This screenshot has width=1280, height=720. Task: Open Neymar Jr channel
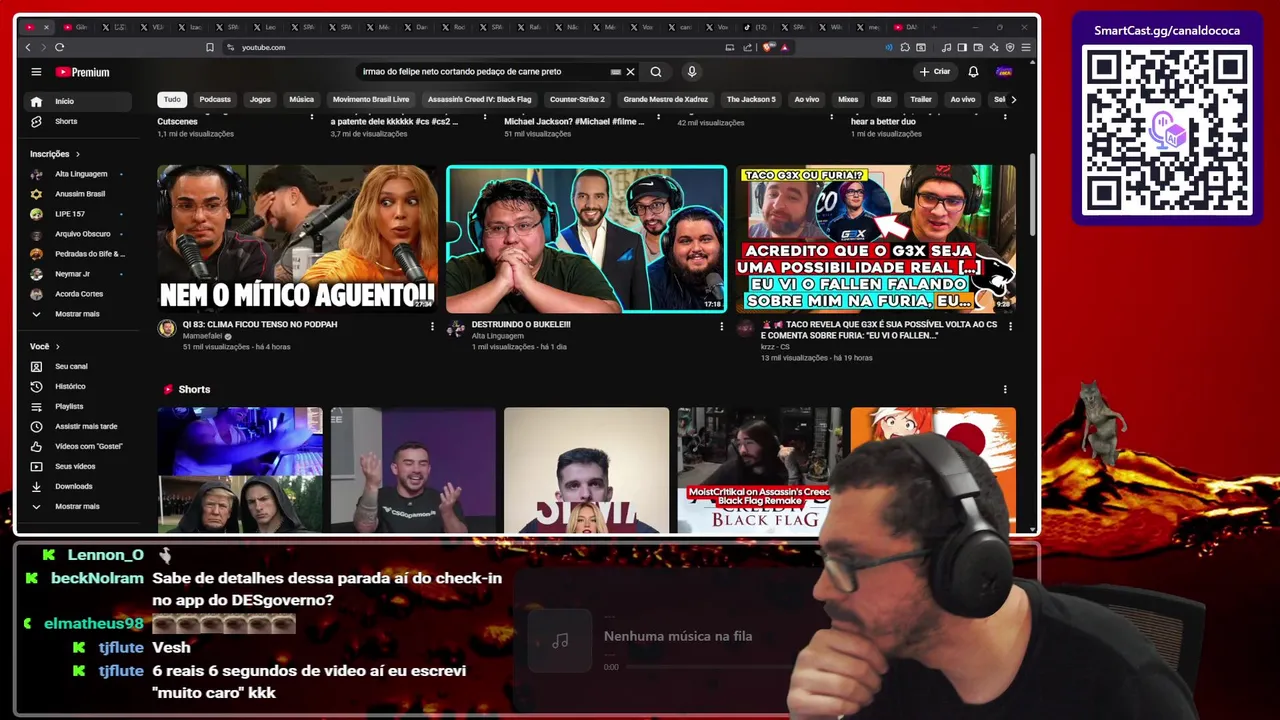tap(78, 274)
